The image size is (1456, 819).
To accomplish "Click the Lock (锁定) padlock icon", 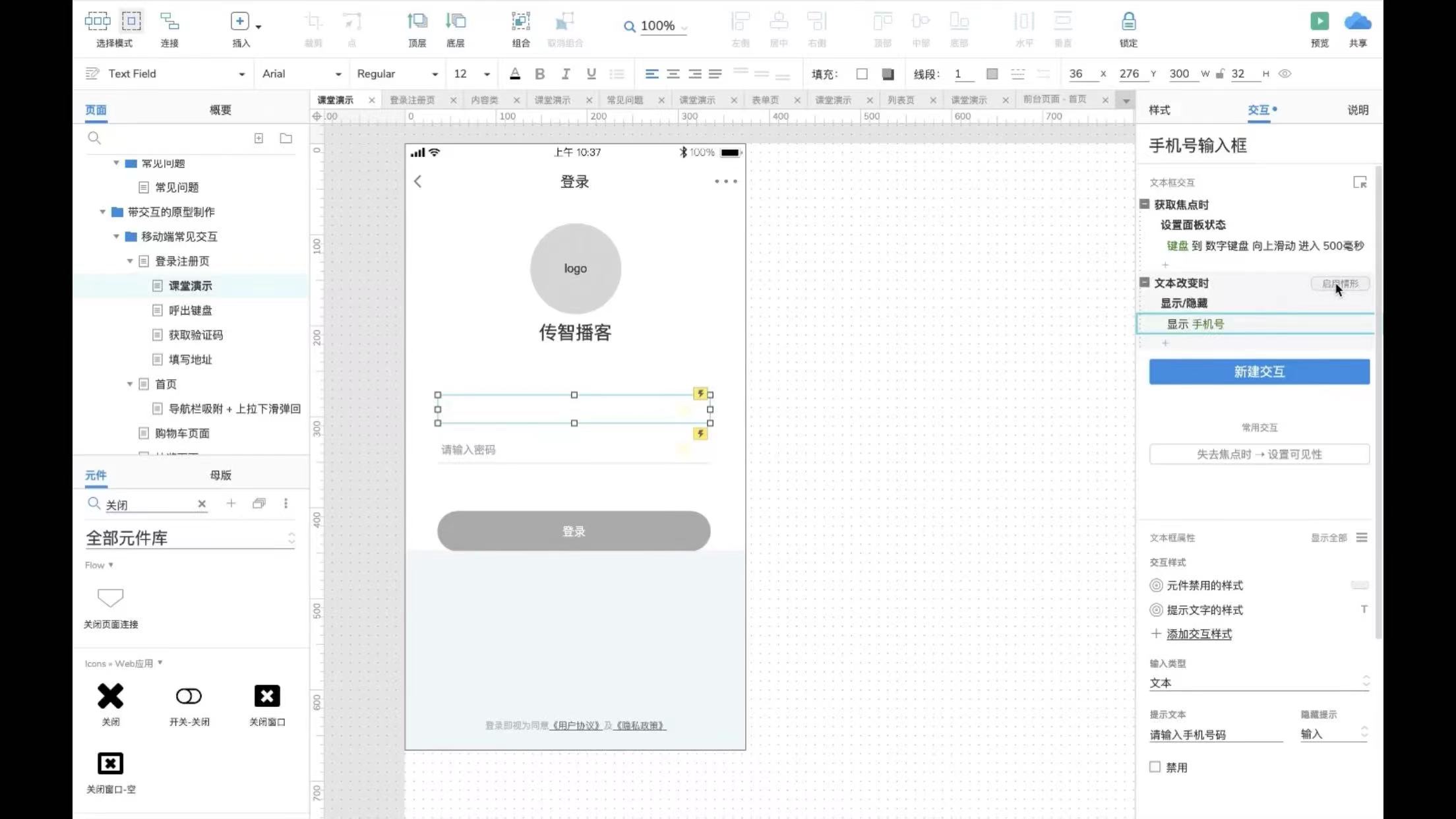I will [x=1128, y=22].
